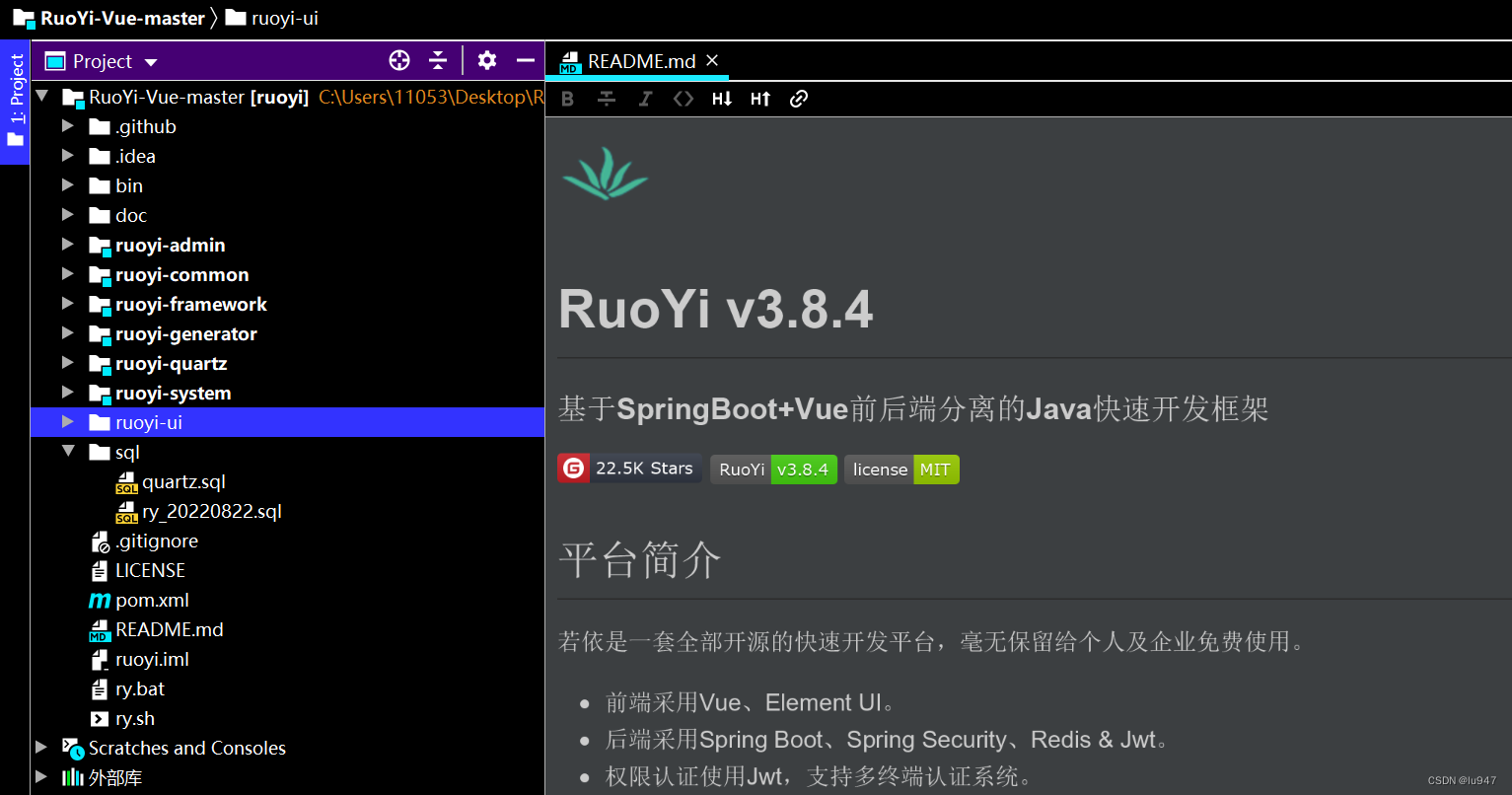The height and width of the screenshot is (795, 1512).
Task: Click the locate/scroll-from-source target icon
Action: pyautogui.click(x=399, y=61)
